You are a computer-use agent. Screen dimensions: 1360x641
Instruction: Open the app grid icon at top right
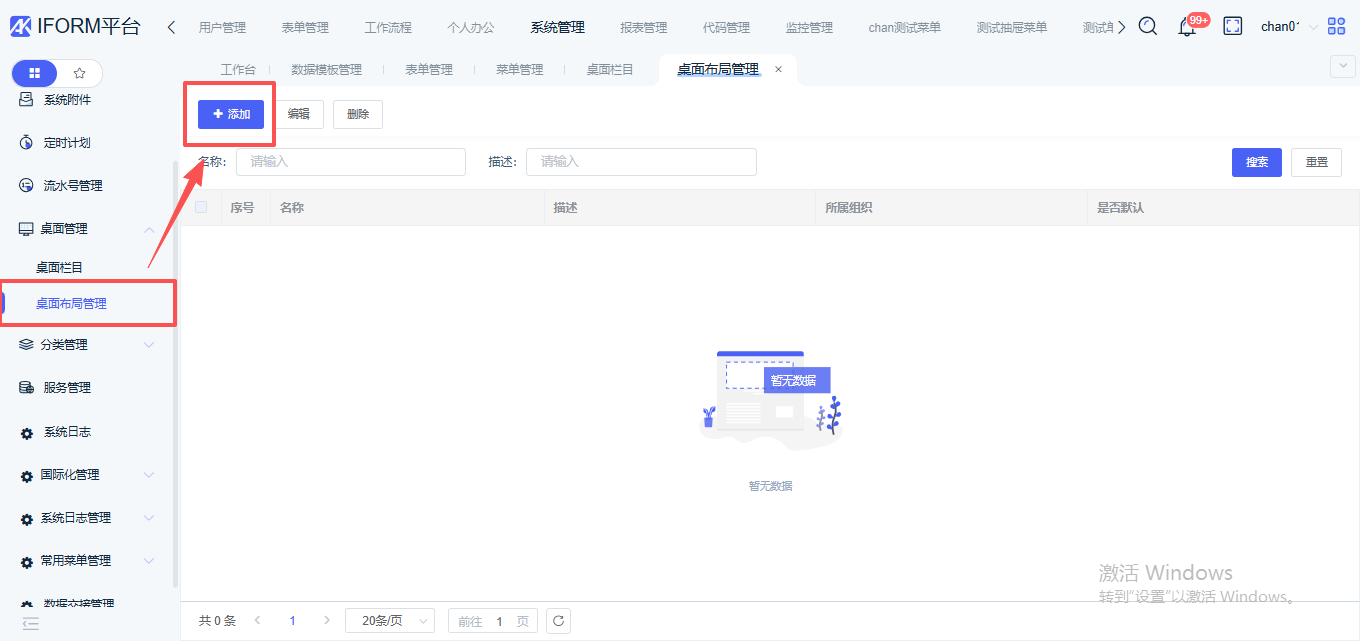(1336, 27)
